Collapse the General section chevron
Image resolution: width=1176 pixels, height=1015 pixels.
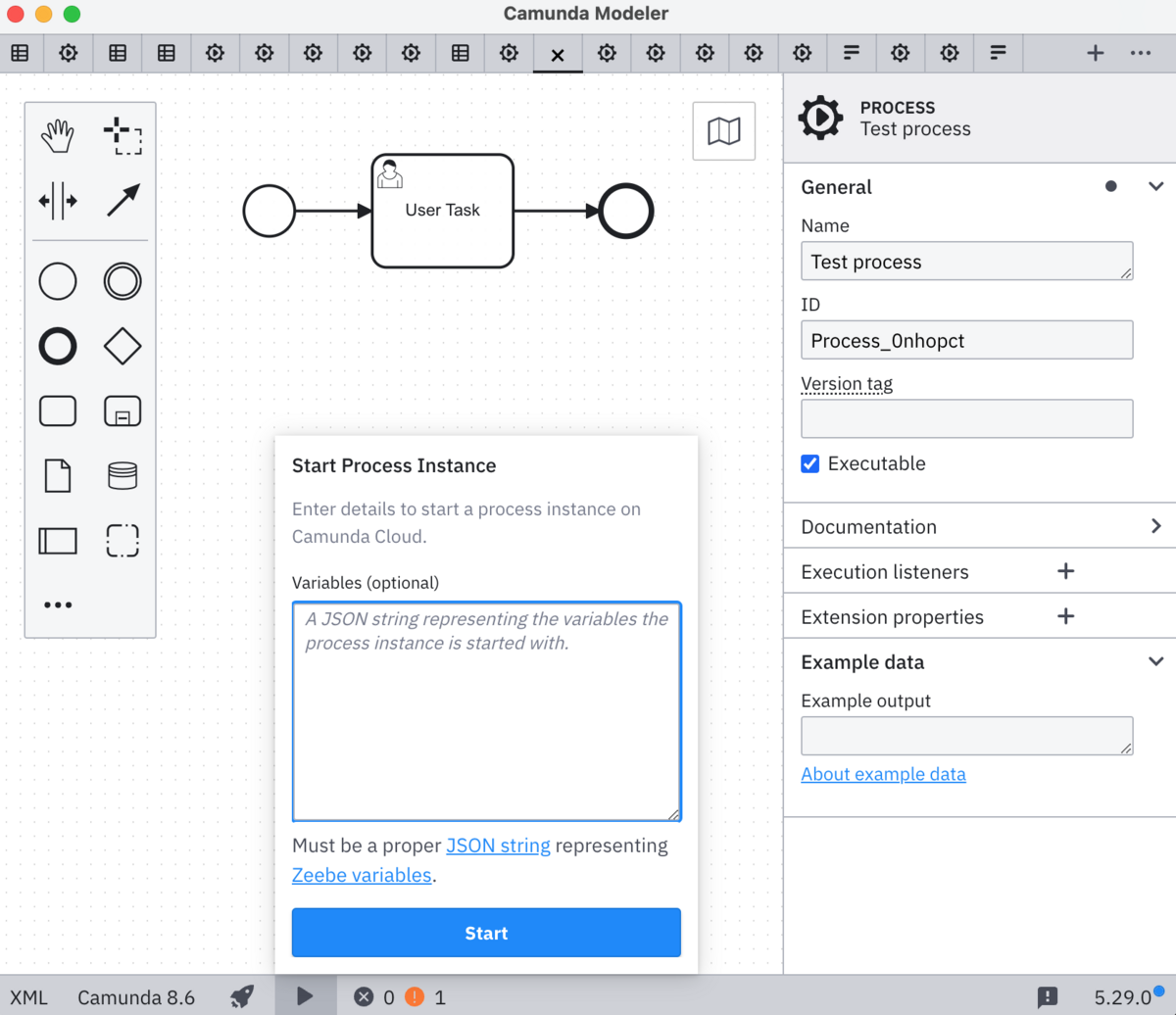(x=1155, y=186)
